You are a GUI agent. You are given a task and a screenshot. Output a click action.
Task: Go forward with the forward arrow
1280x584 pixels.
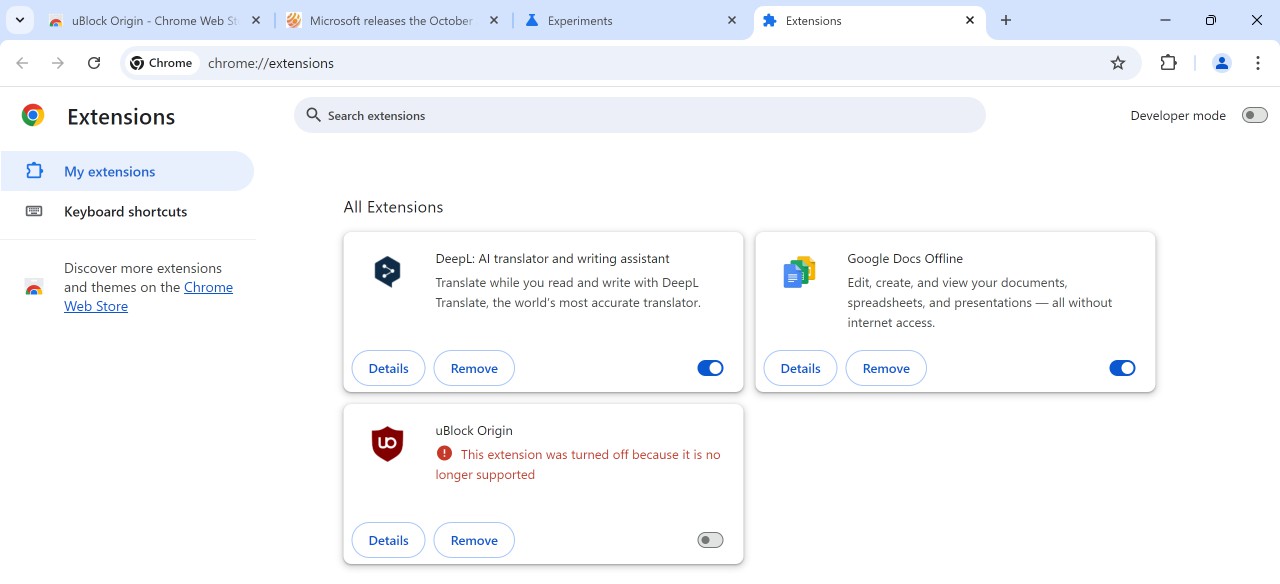[58, 63]
